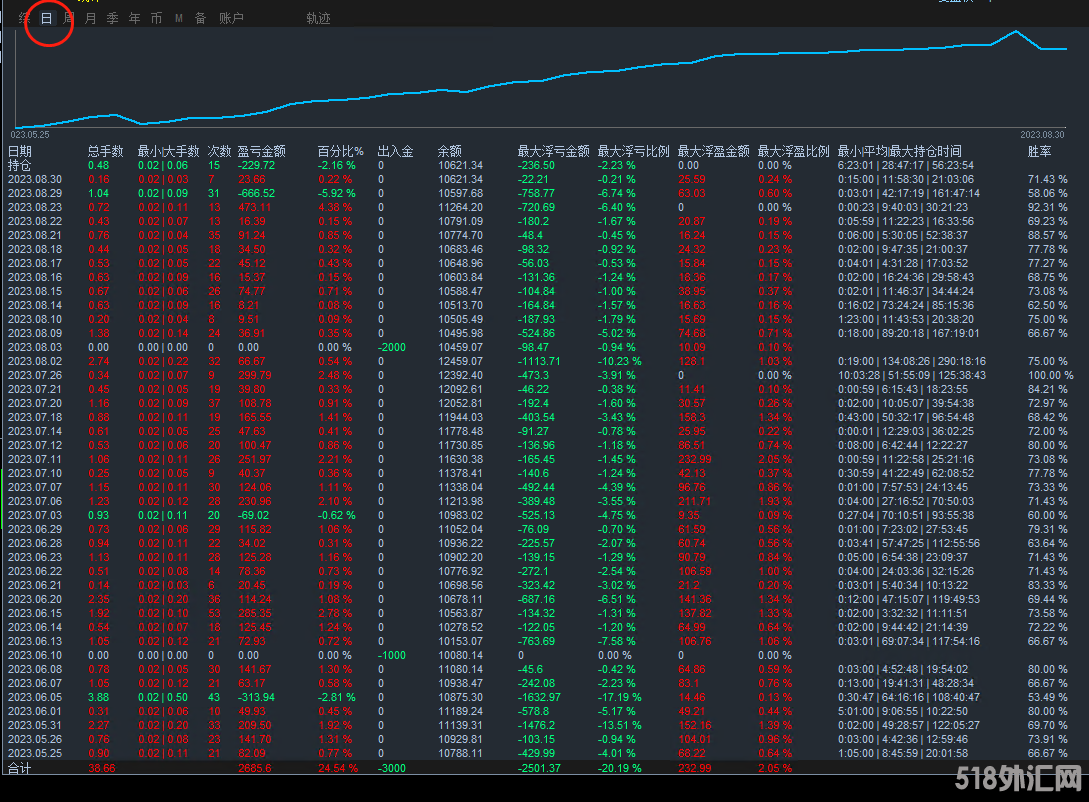1089x802 pixels.
Task: Select the 2023.06.05 row date
Action: pyautogui.click(x=35, y=696)
